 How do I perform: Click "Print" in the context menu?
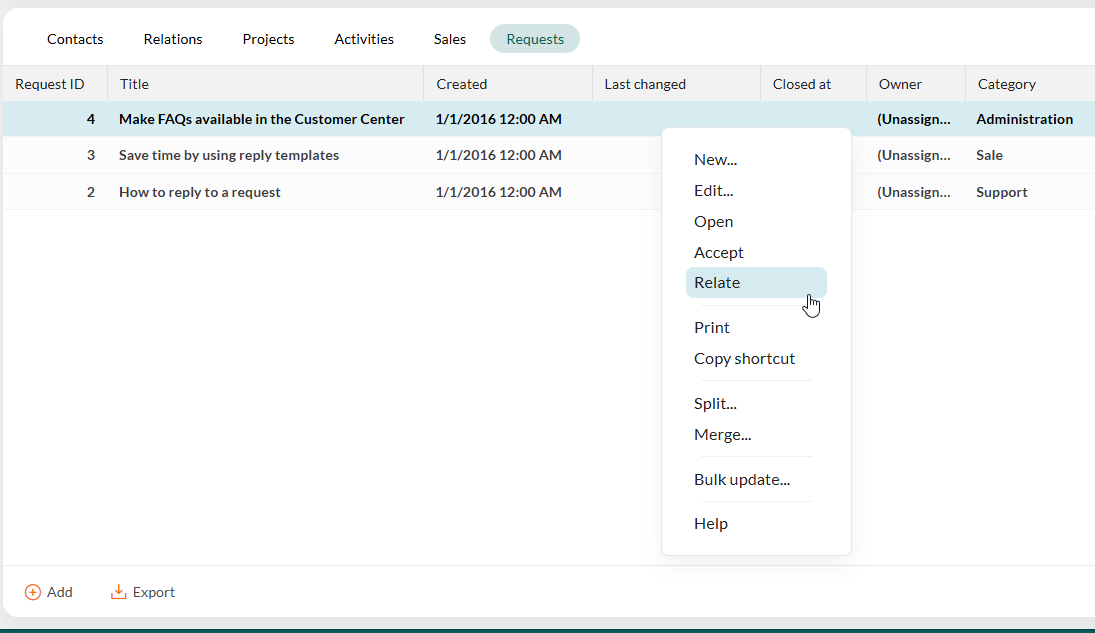(x=711, y=327)
